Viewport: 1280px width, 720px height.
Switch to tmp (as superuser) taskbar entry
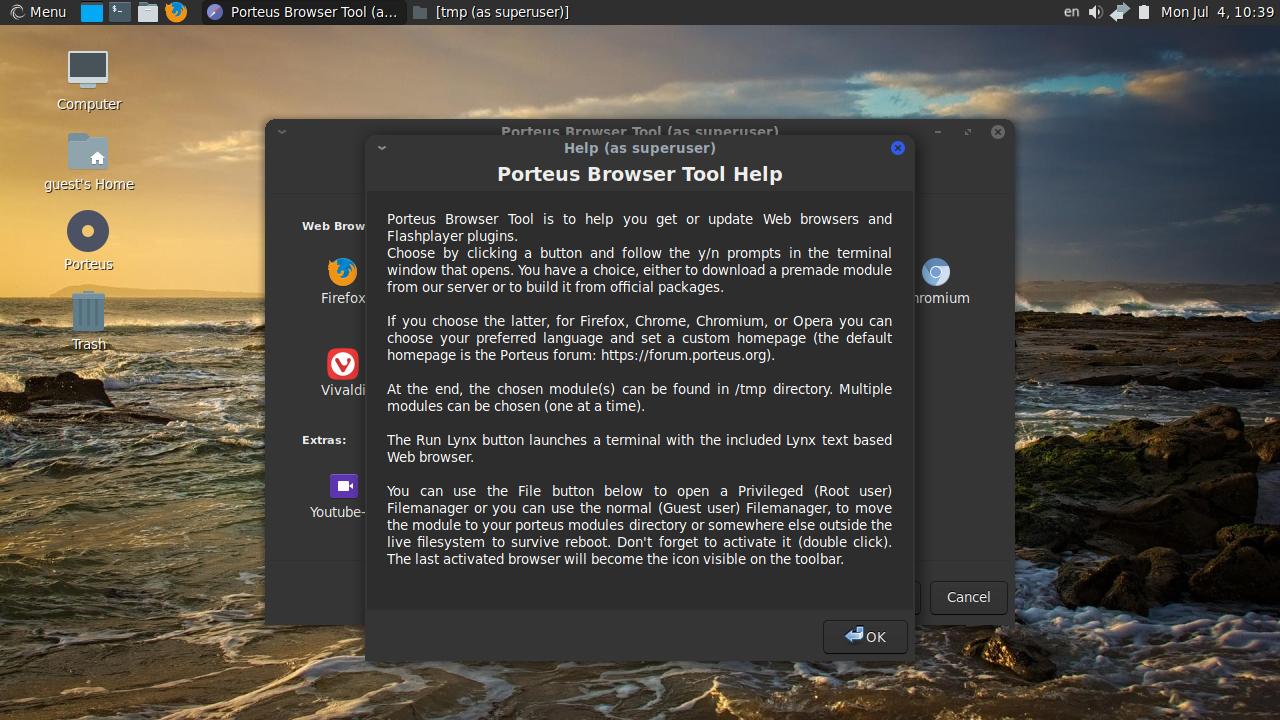point(492,12)
